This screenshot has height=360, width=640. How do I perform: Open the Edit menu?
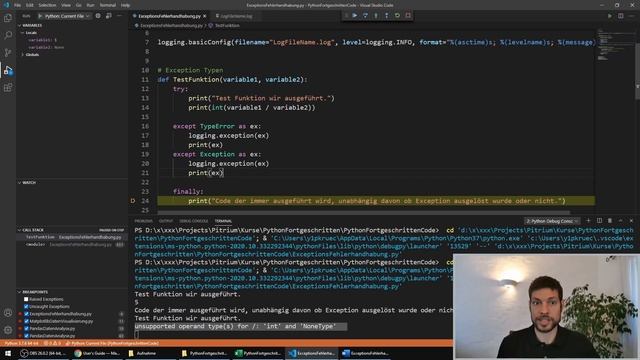point(30,5)
